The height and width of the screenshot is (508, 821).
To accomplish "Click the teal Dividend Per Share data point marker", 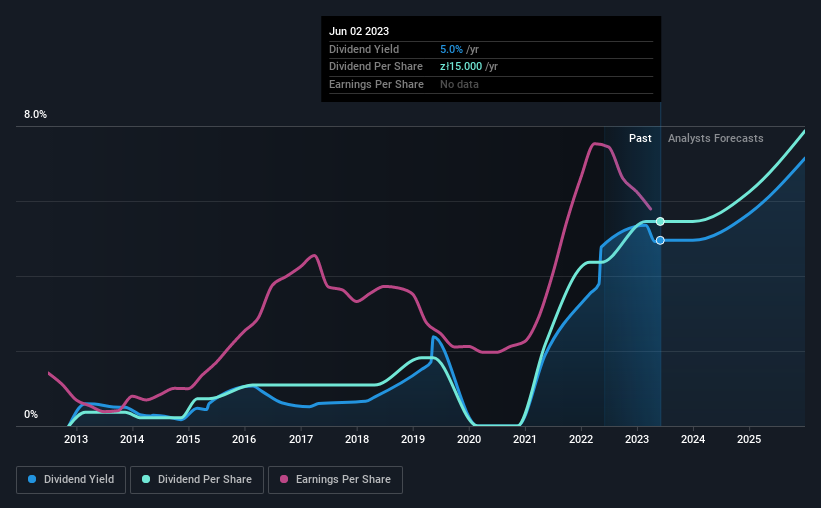I will (660, 222).
